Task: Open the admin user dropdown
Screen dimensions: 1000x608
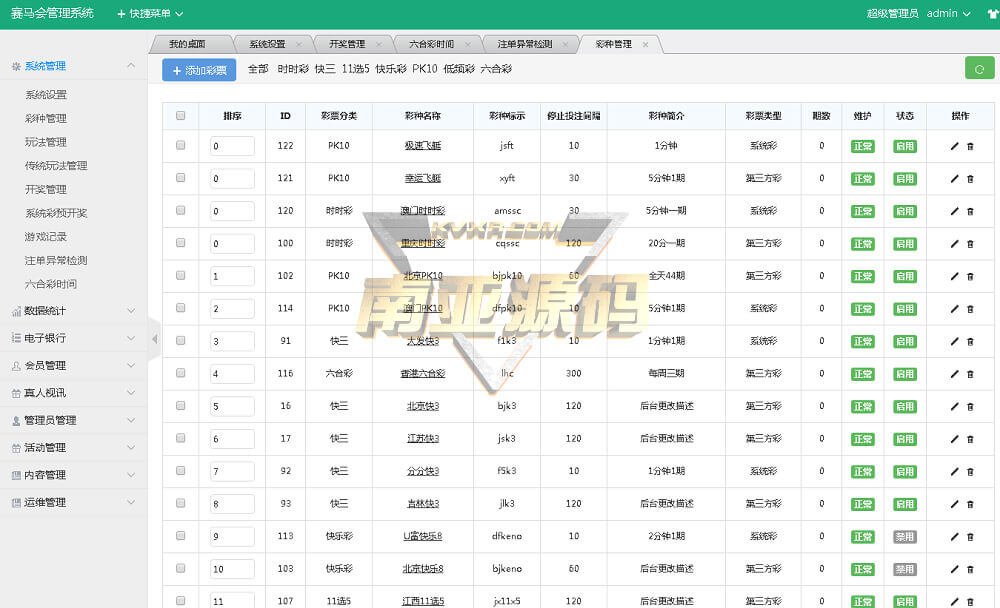Action: (x=948, y=14)
